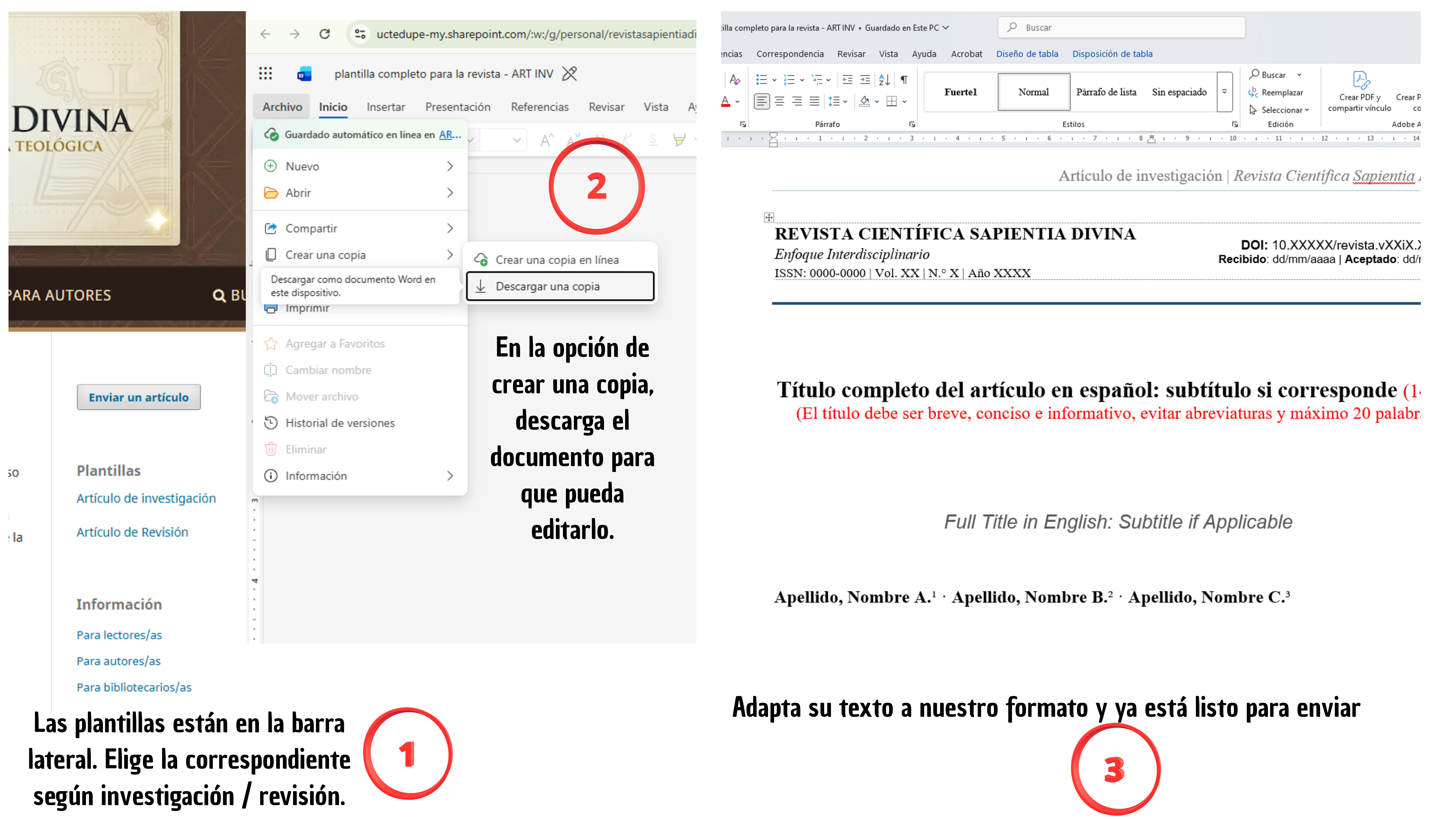This screenshot has width=1456, height=819.
Task: Click the Buscar search field
Action: pyautogui.click(x=1121, y=28)
